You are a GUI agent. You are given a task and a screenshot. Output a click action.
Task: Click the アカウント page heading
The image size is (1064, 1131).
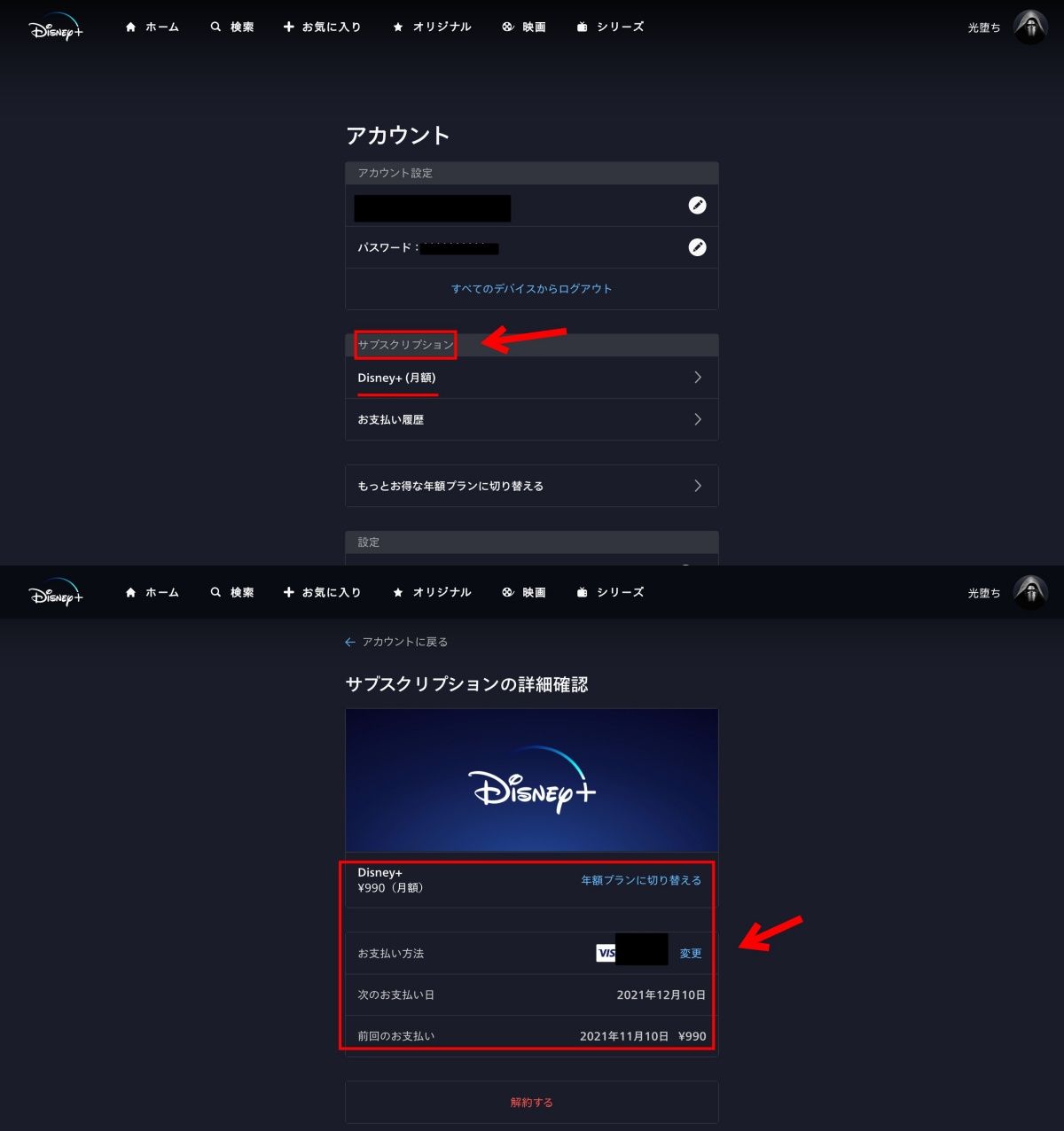tap(397, 136)
